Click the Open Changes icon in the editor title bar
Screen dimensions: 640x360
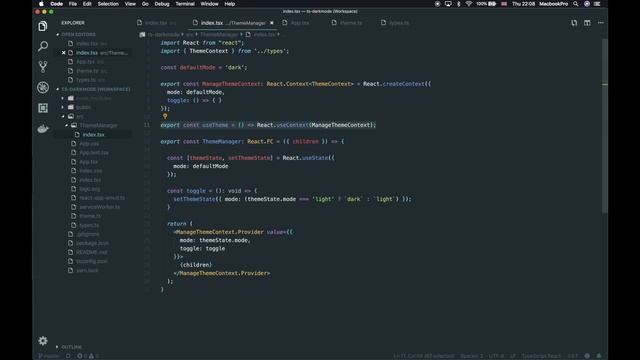pyautogui.click(x=574, y=23)
